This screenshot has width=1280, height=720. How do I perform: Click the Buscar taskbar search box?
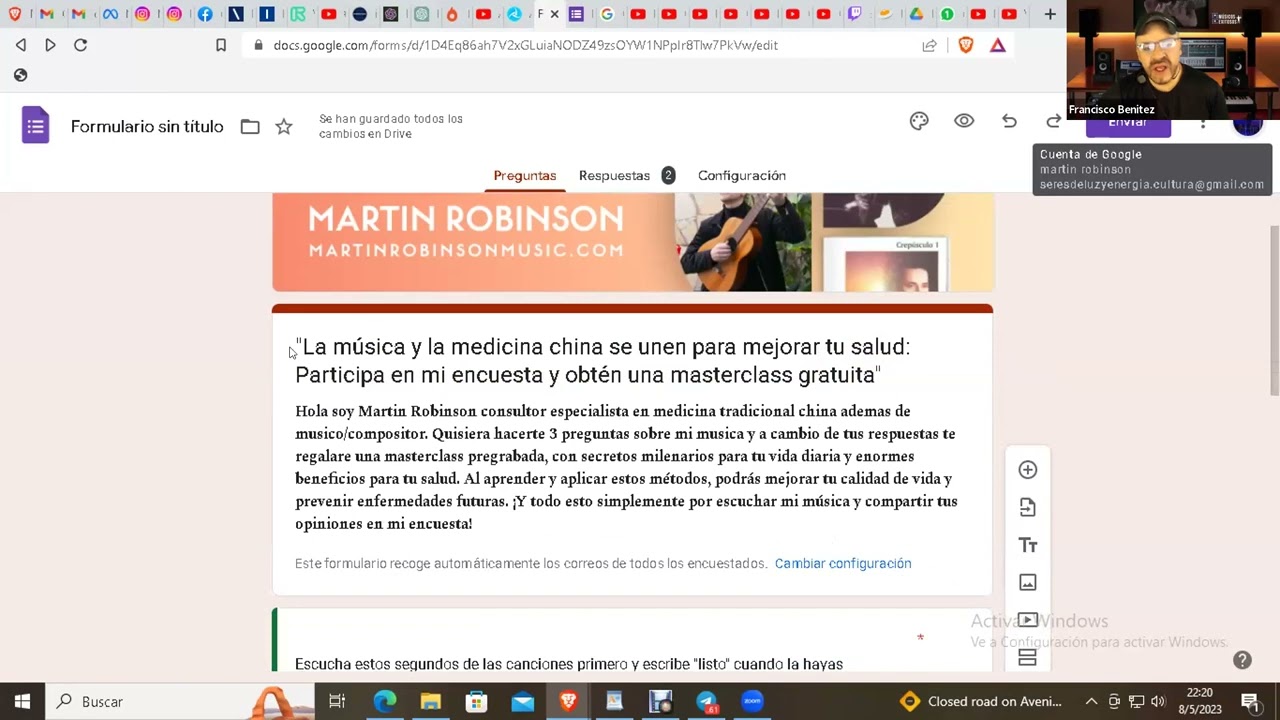coord(180,702)
